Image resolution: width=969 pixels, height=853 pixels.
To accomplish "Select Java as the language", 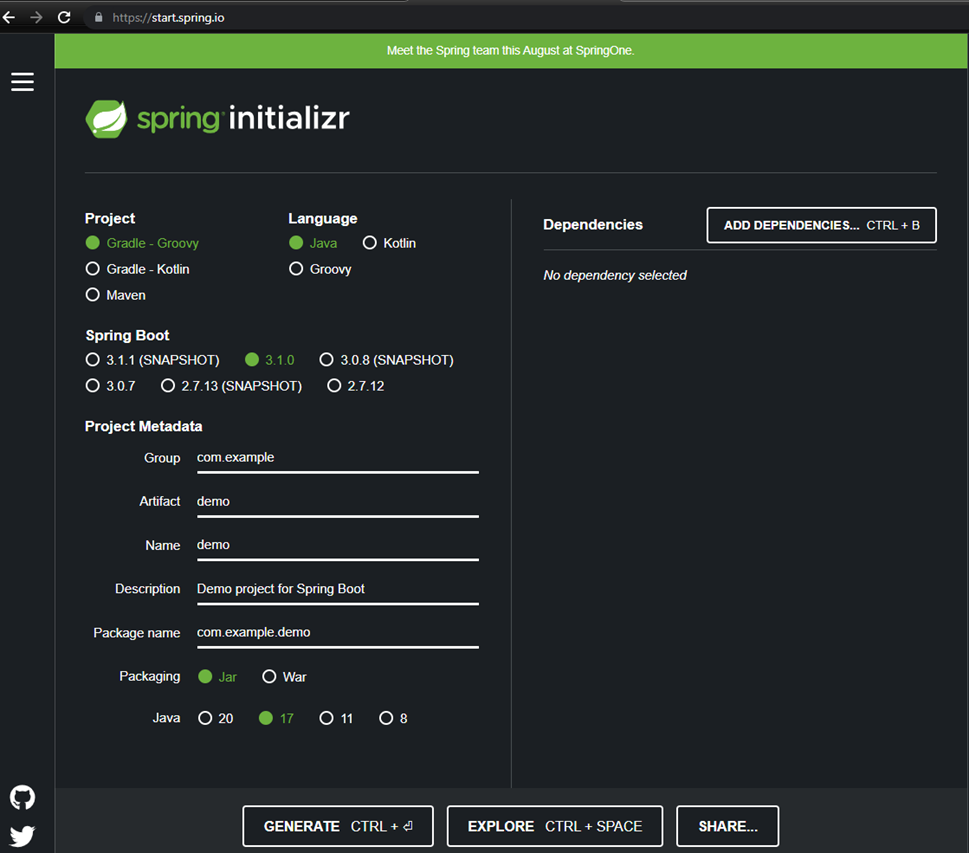I will [313, 243].
